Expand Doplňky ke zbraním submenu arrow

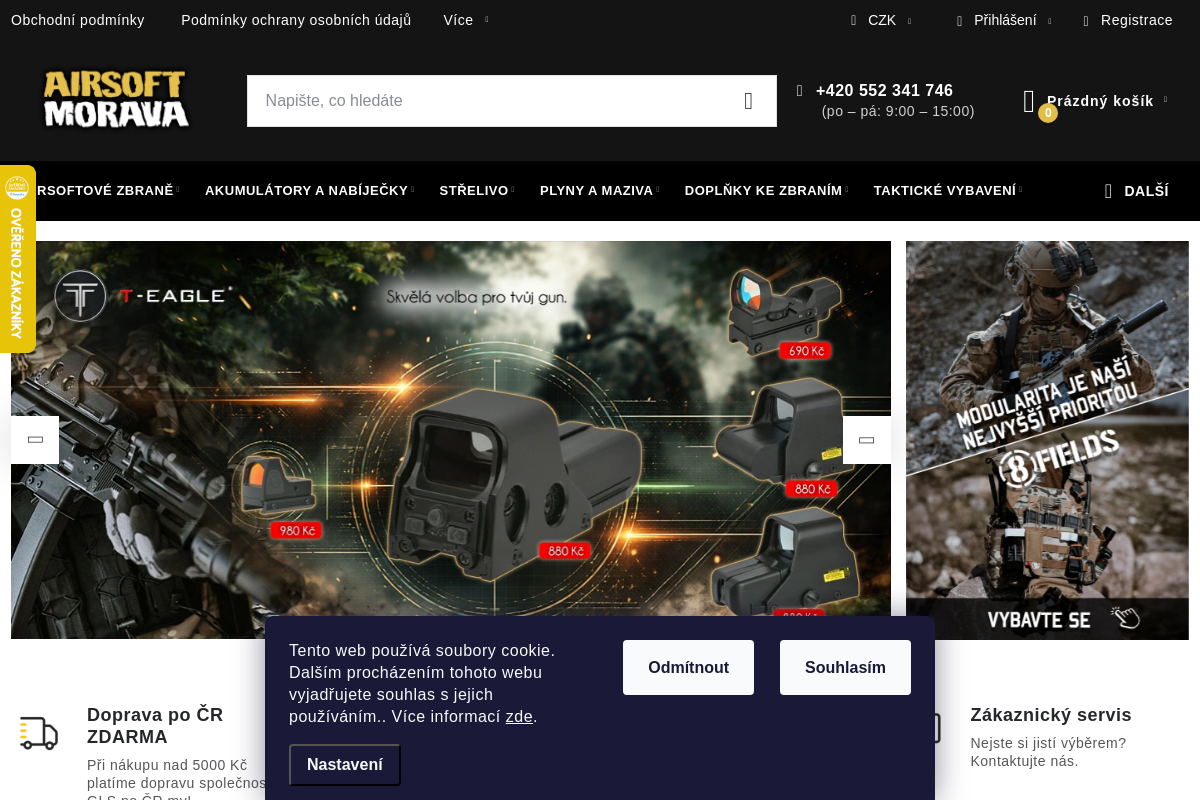(x=847, y=190)
